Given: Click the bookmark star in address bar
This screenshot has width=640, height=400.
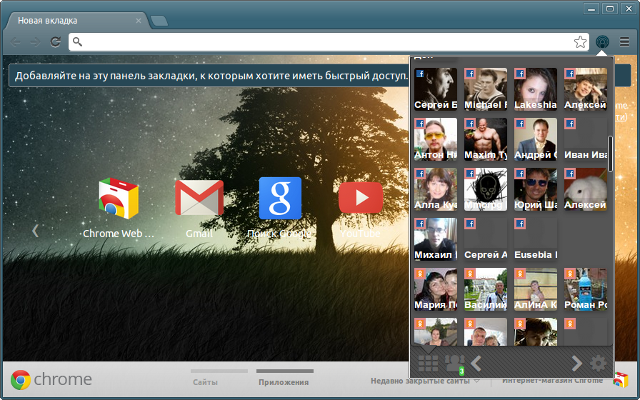Looking at the screenshot, I should 580,42.
